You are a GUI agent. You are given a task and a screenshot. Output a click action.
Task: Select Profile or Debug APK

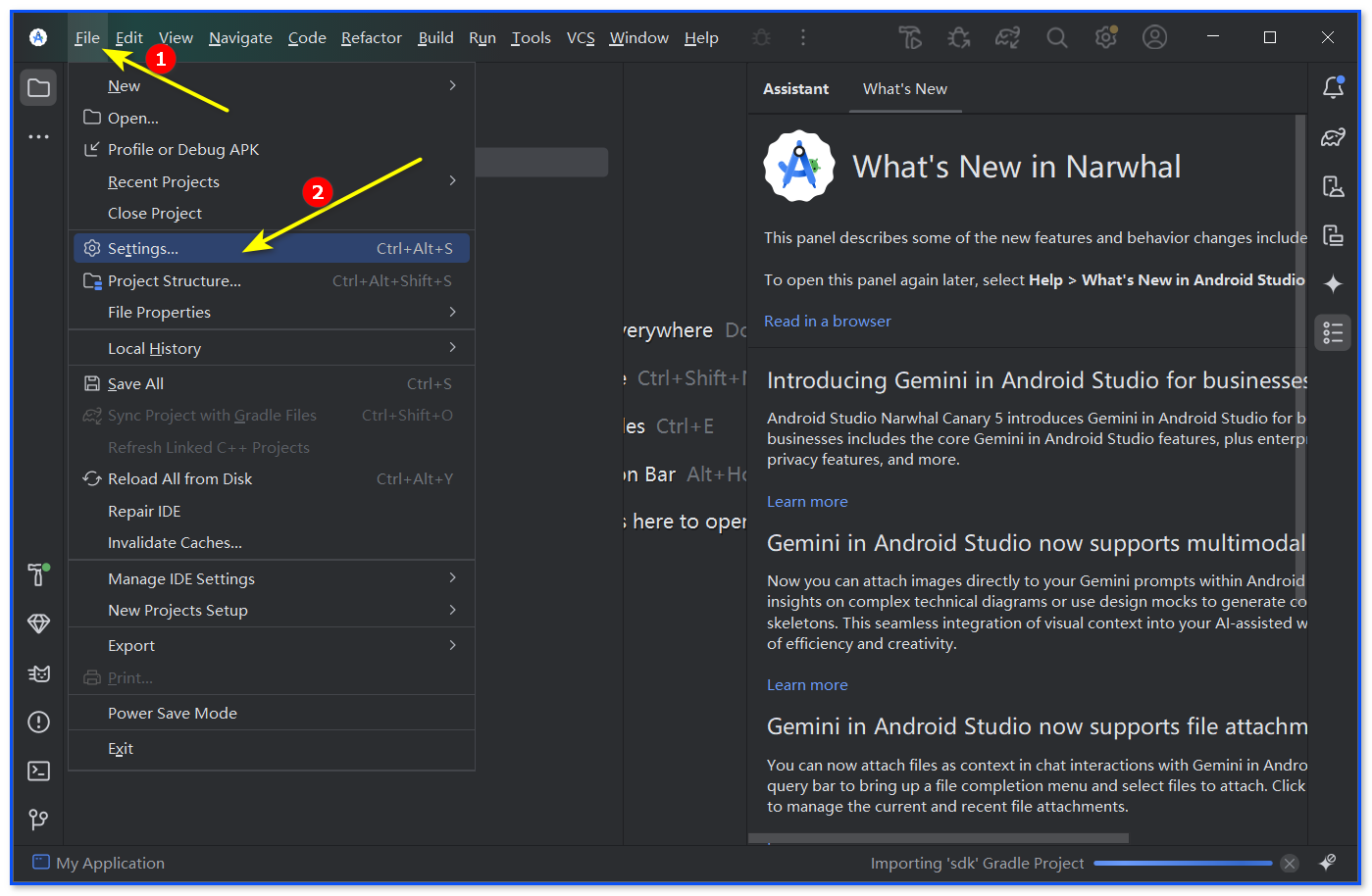tap(272, 149)
